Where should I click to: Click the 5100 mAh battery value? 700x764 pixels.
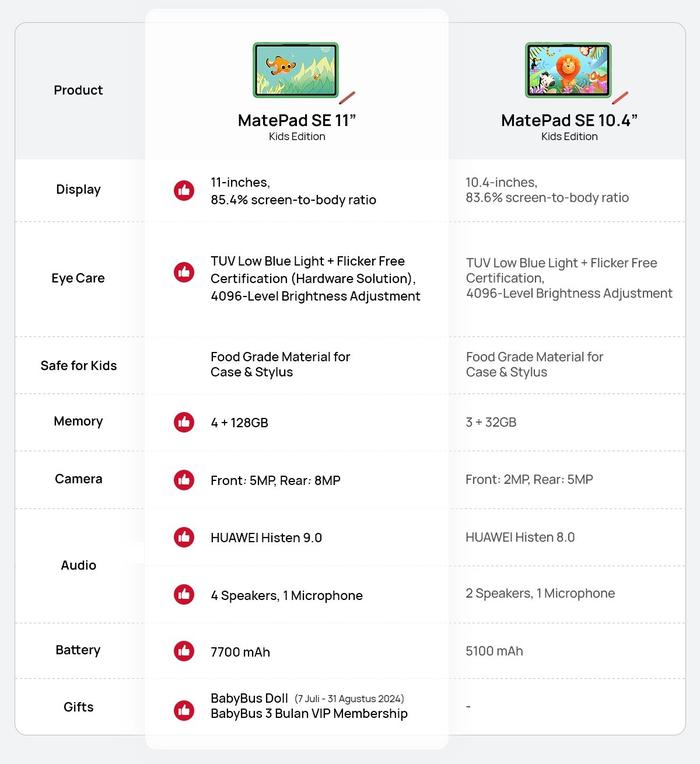point(494,651)
